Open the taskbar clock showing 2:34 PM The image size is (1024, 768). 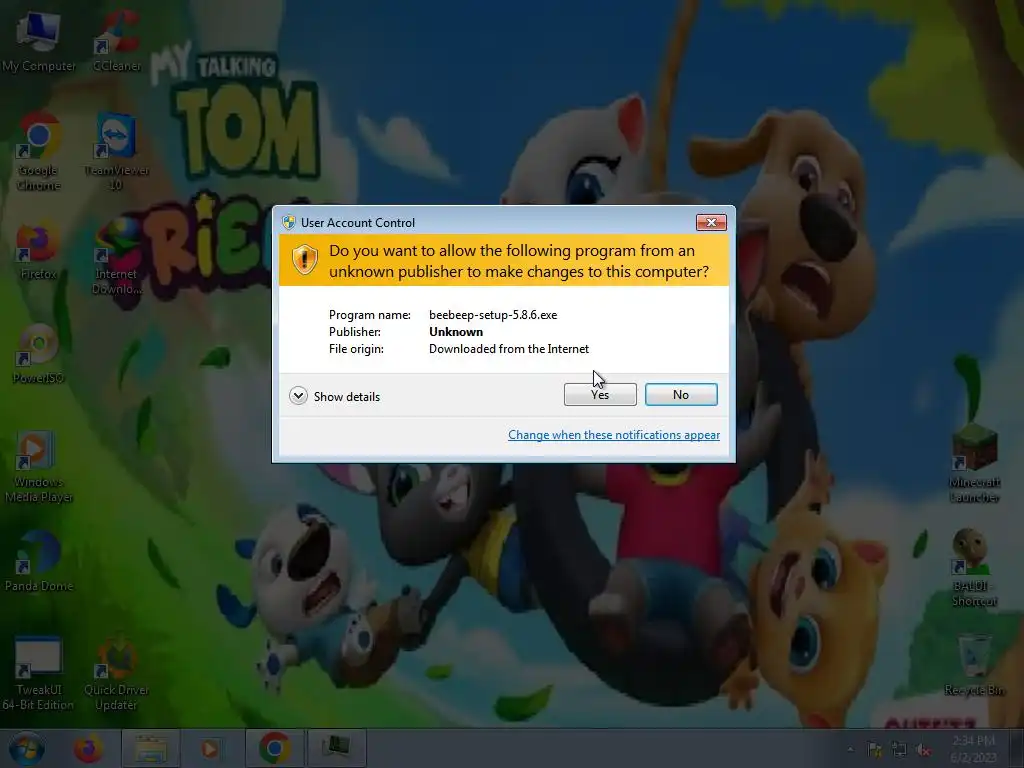973,748
